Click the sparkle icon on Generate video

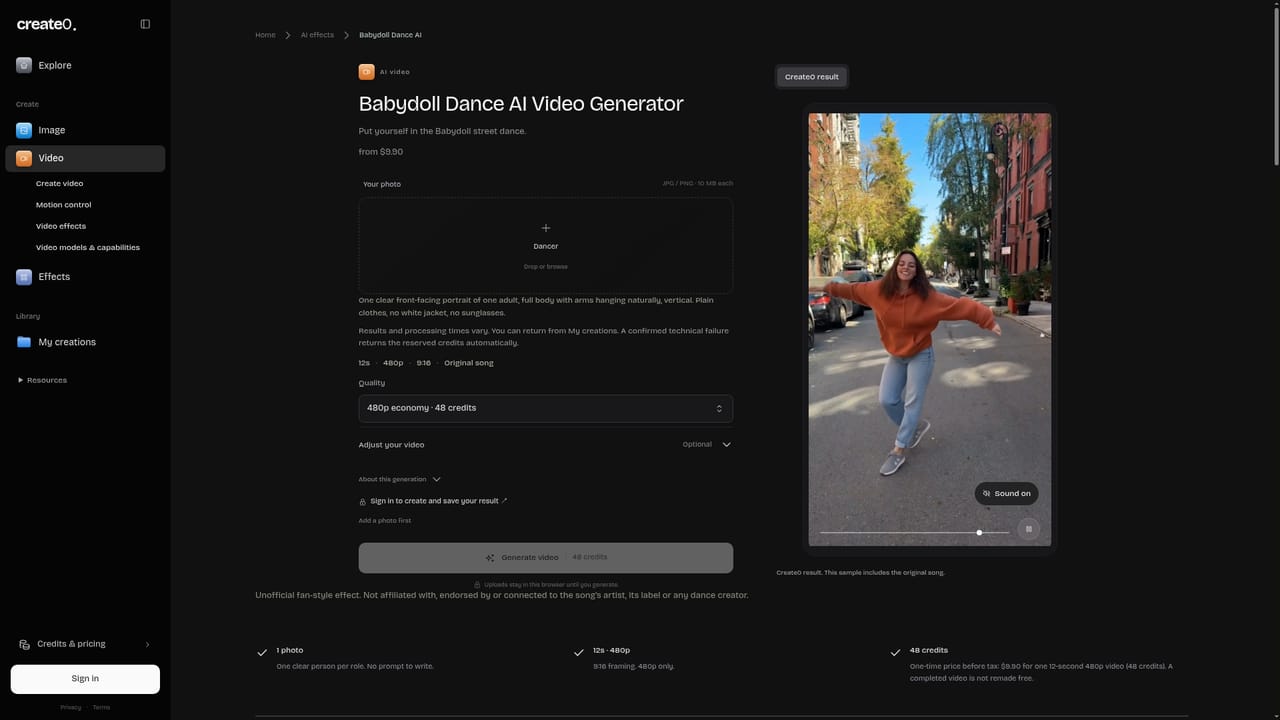[490, 558]
